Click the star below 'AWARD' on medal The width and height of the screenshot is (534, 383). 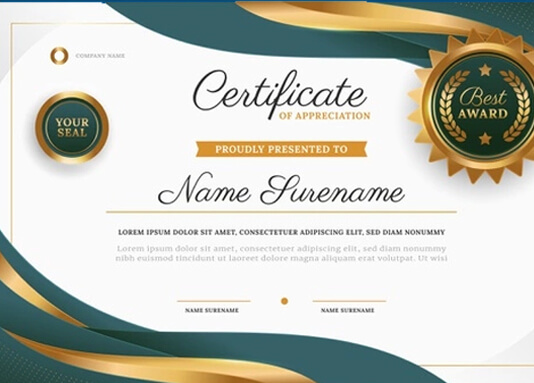[485, 139]
